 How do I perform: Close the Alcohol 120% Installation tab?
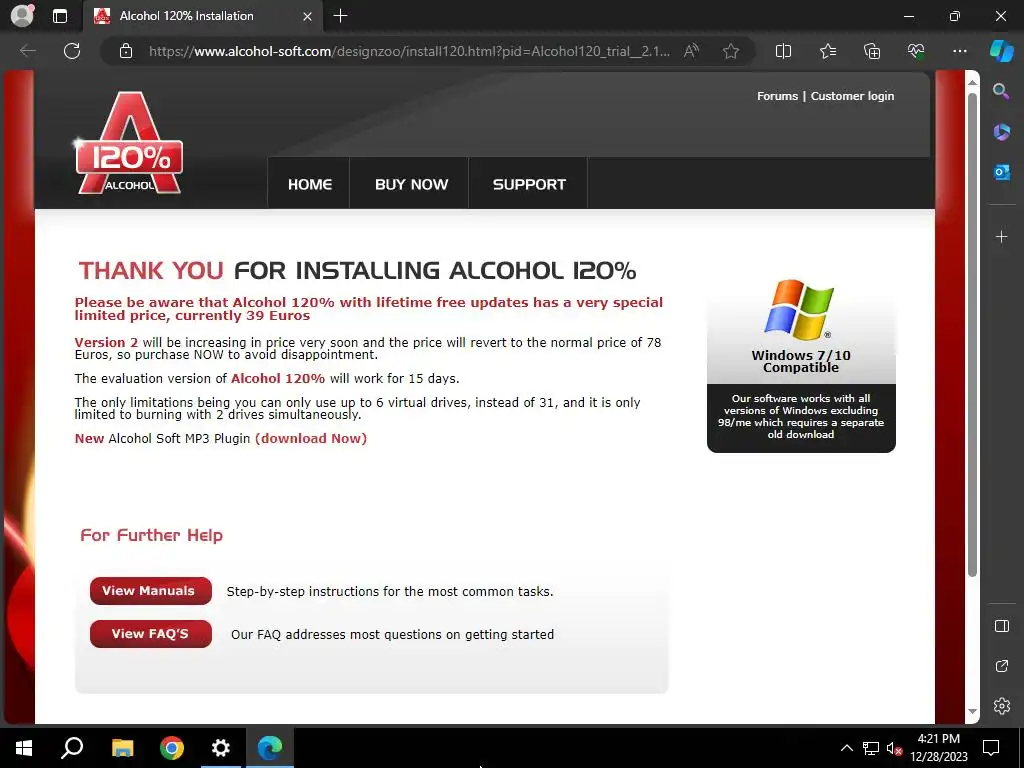(308, 16)
